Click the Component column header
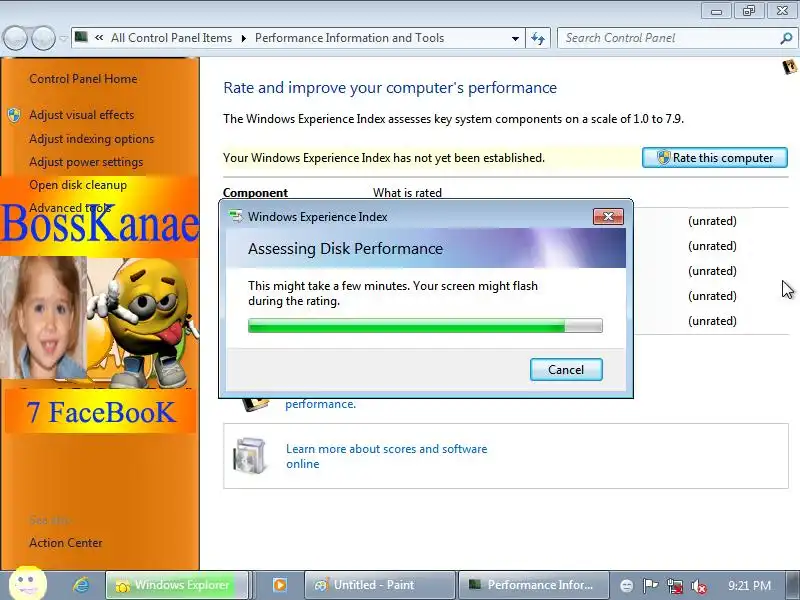 255,193
